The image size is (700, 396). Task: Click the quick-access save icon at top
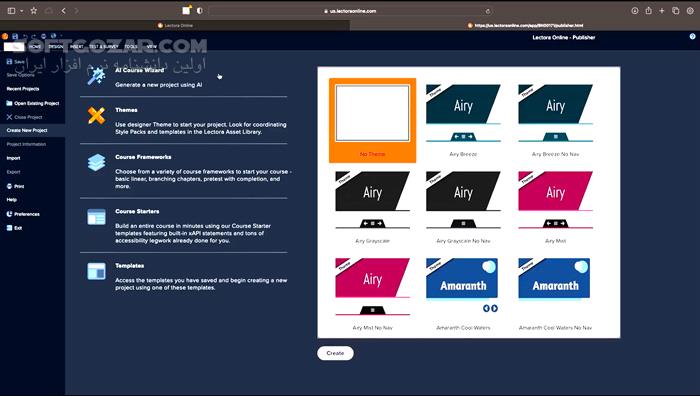pyautogui.click(x=15, y=36)
